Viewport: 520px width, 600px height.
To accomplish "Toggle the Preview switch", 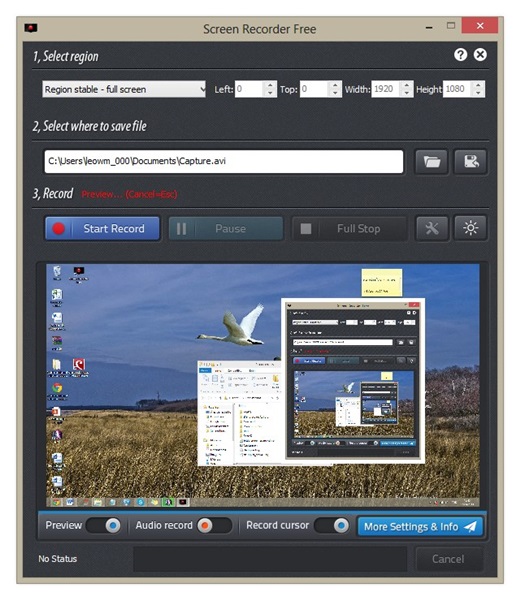I will (103, 525).
